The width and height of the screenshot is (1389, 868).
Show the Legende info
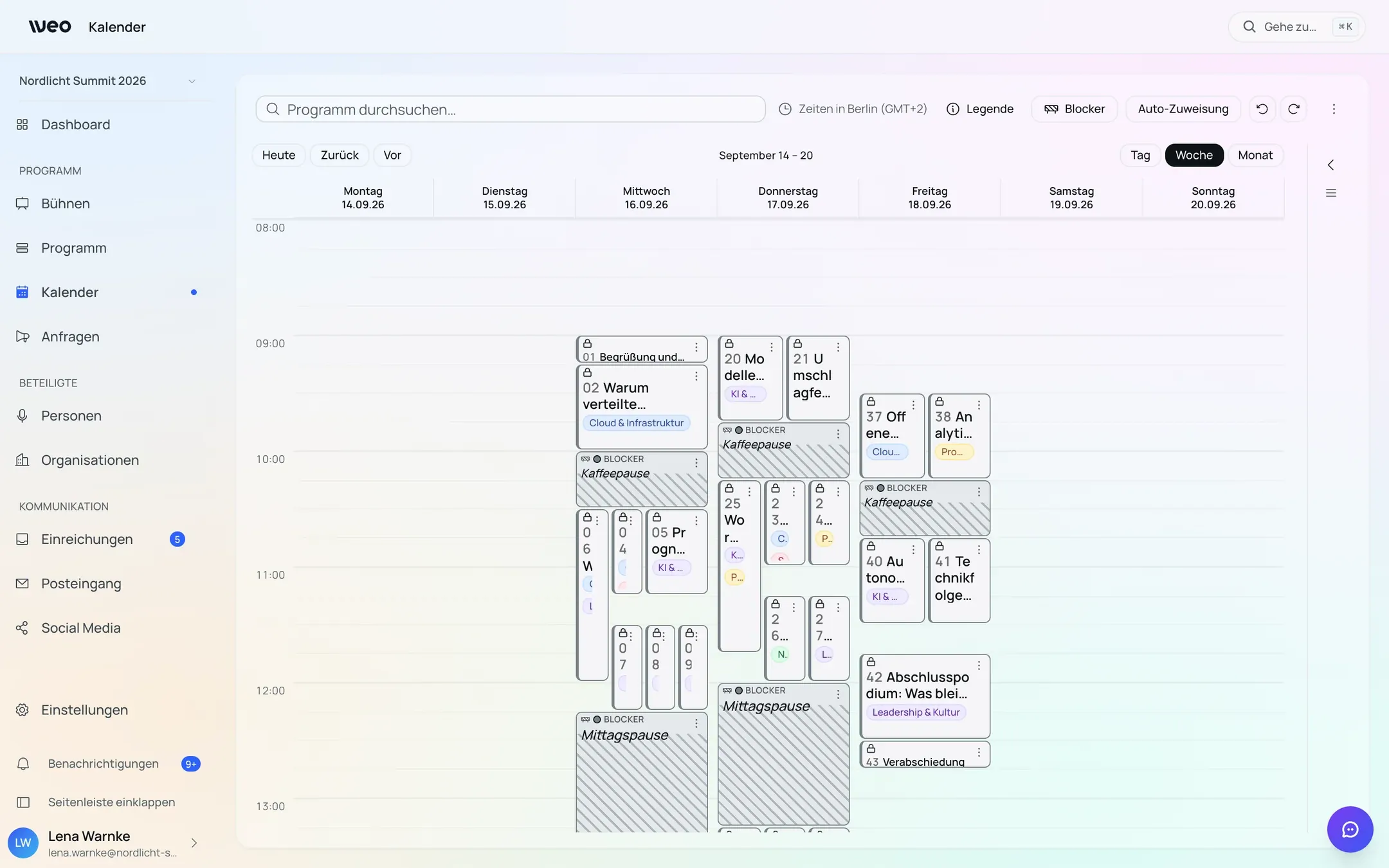pyautogui.click(x=980, y=109)
